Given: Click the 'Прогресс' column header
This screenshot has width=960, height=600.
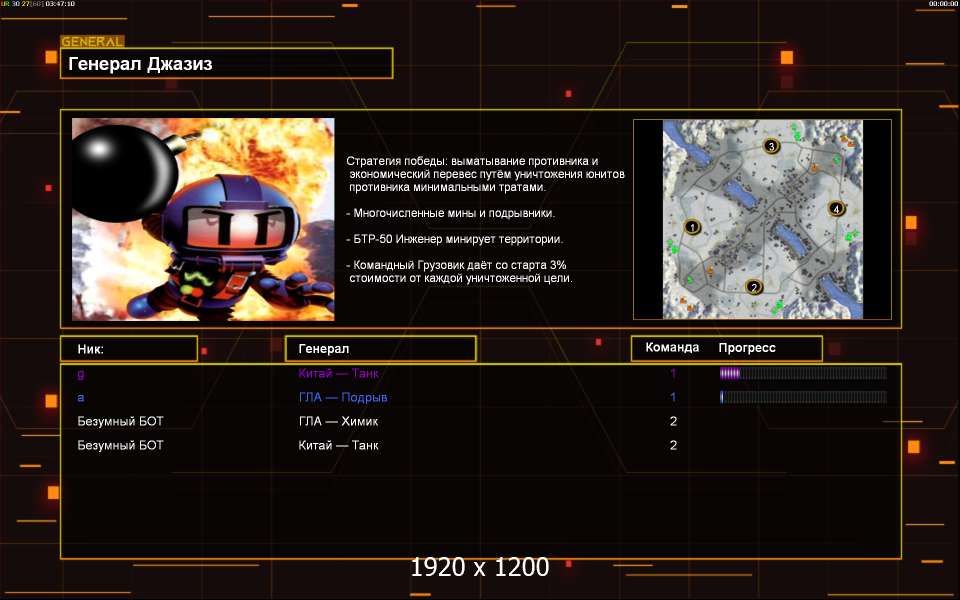Looking at the screenshot, I should [747, 348].
